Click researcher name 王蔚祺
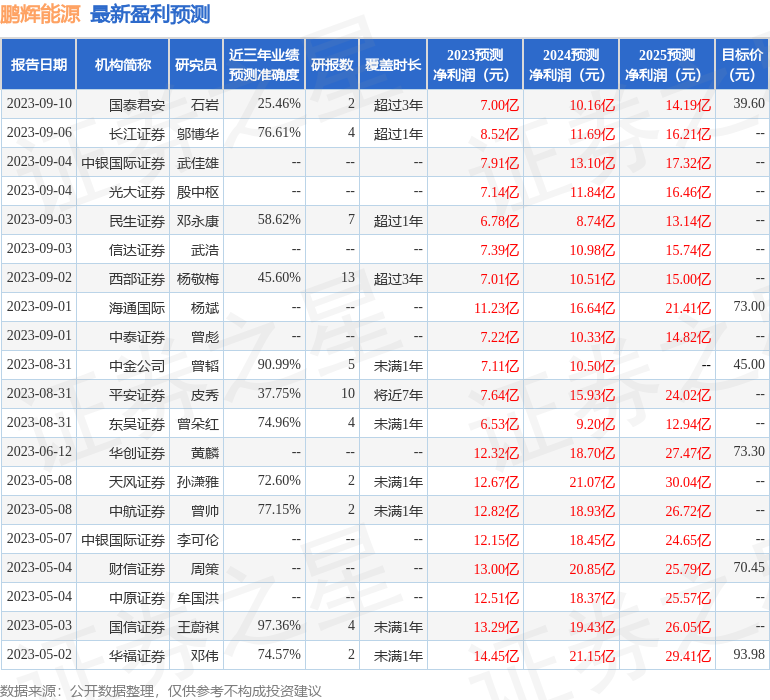The image size is (770, 700). click(198, 626)
